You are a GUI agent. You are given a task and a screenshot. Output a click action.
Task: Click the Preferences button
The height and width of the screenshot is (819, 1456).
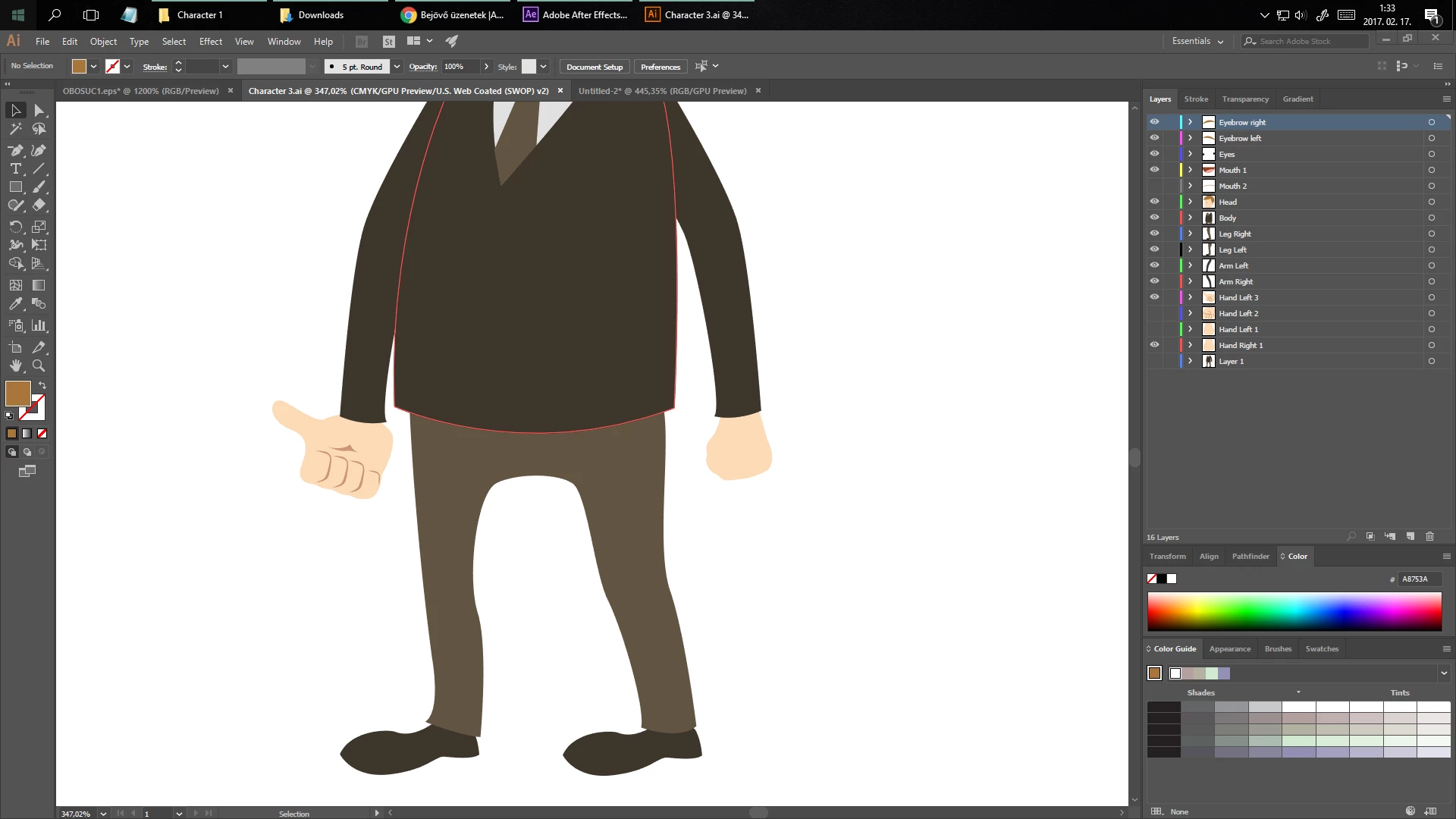pos(660,67)
